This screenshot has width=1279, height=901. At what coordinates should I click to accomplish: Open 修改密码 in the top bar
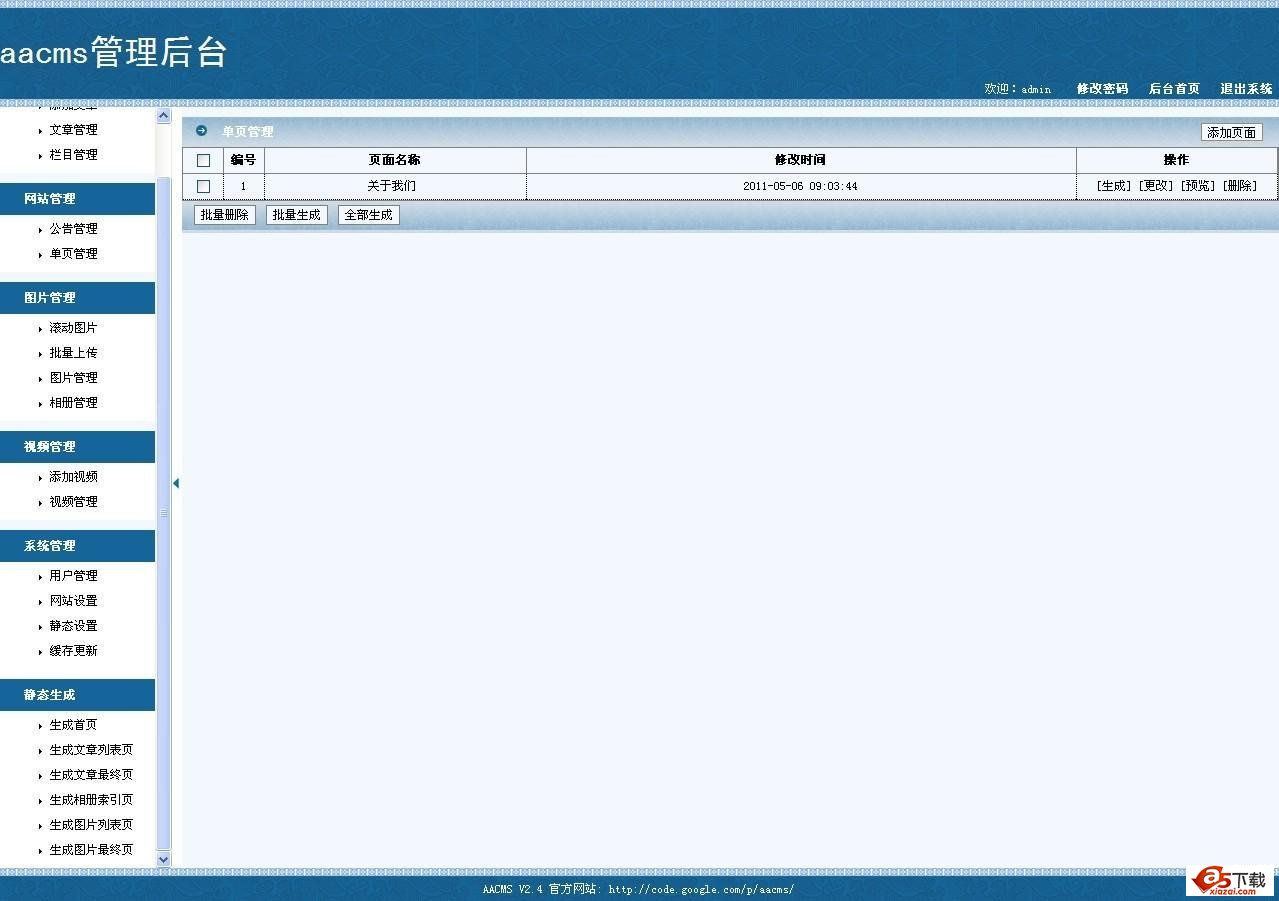[x=1102, y=89]
